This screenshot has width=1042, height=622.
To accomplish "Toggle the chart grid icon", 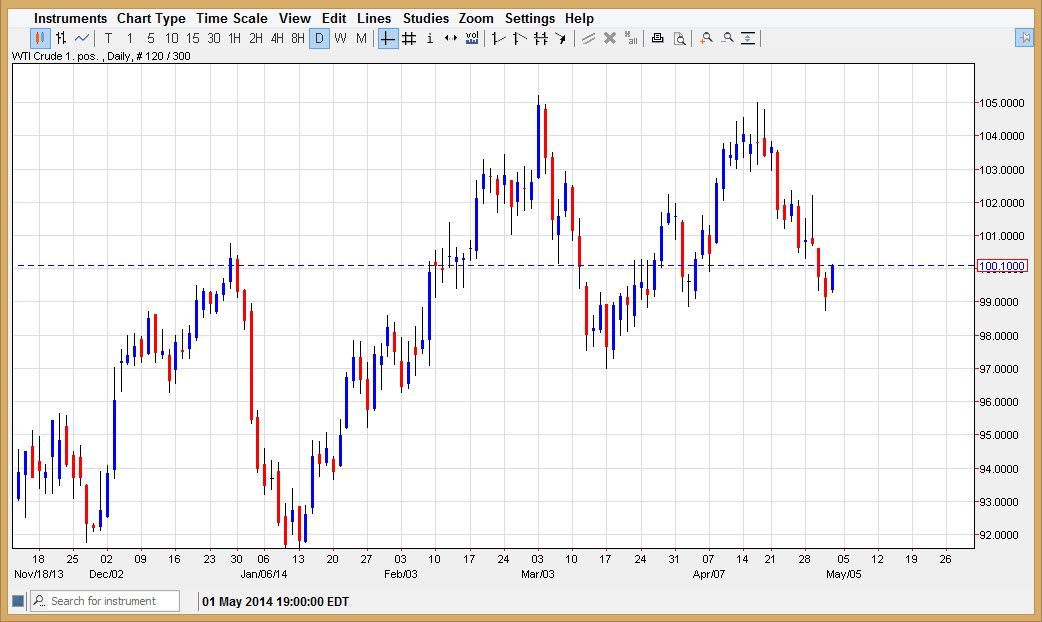I will coord(407,38).
